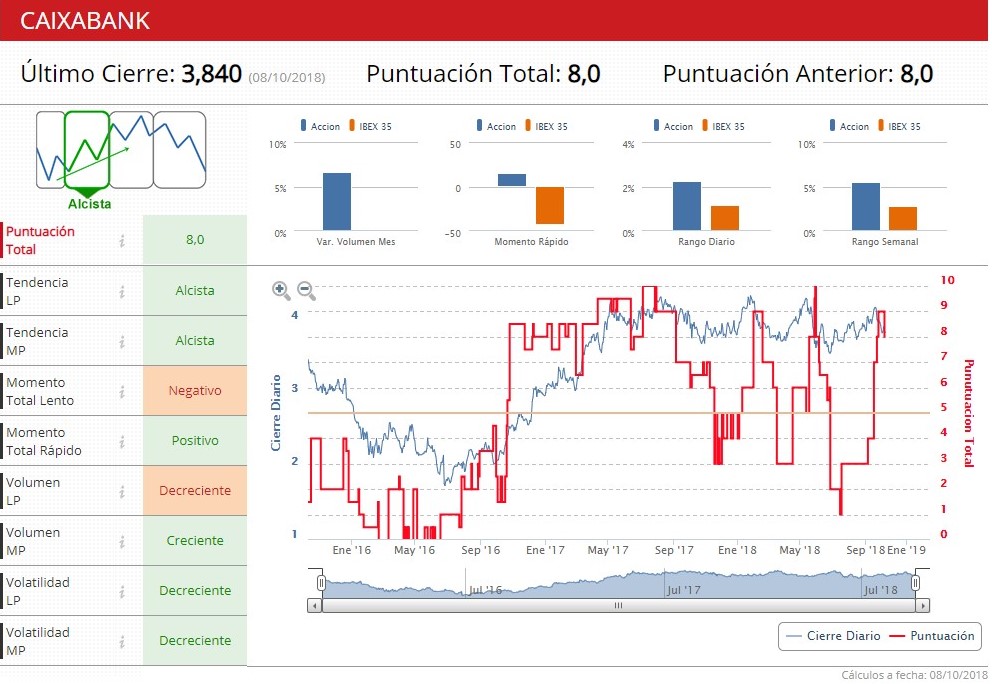The width and height of the screenshot is (992, 684).
Task: Click the navigator scrollbar thumb grip
Action: click(x=618, y=606)
